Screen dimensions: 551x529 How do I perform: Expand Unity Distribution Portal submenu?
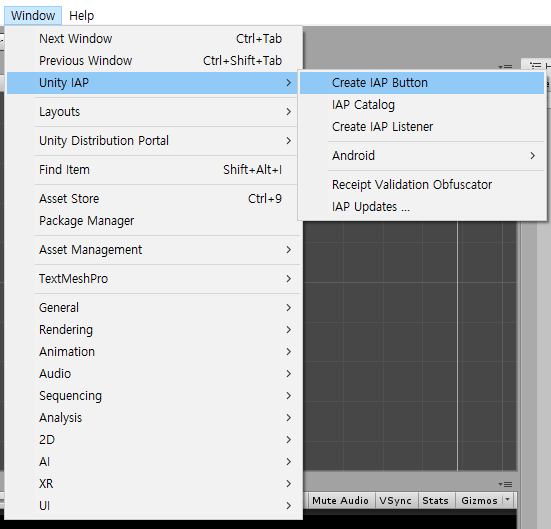[x=153, y=141]
